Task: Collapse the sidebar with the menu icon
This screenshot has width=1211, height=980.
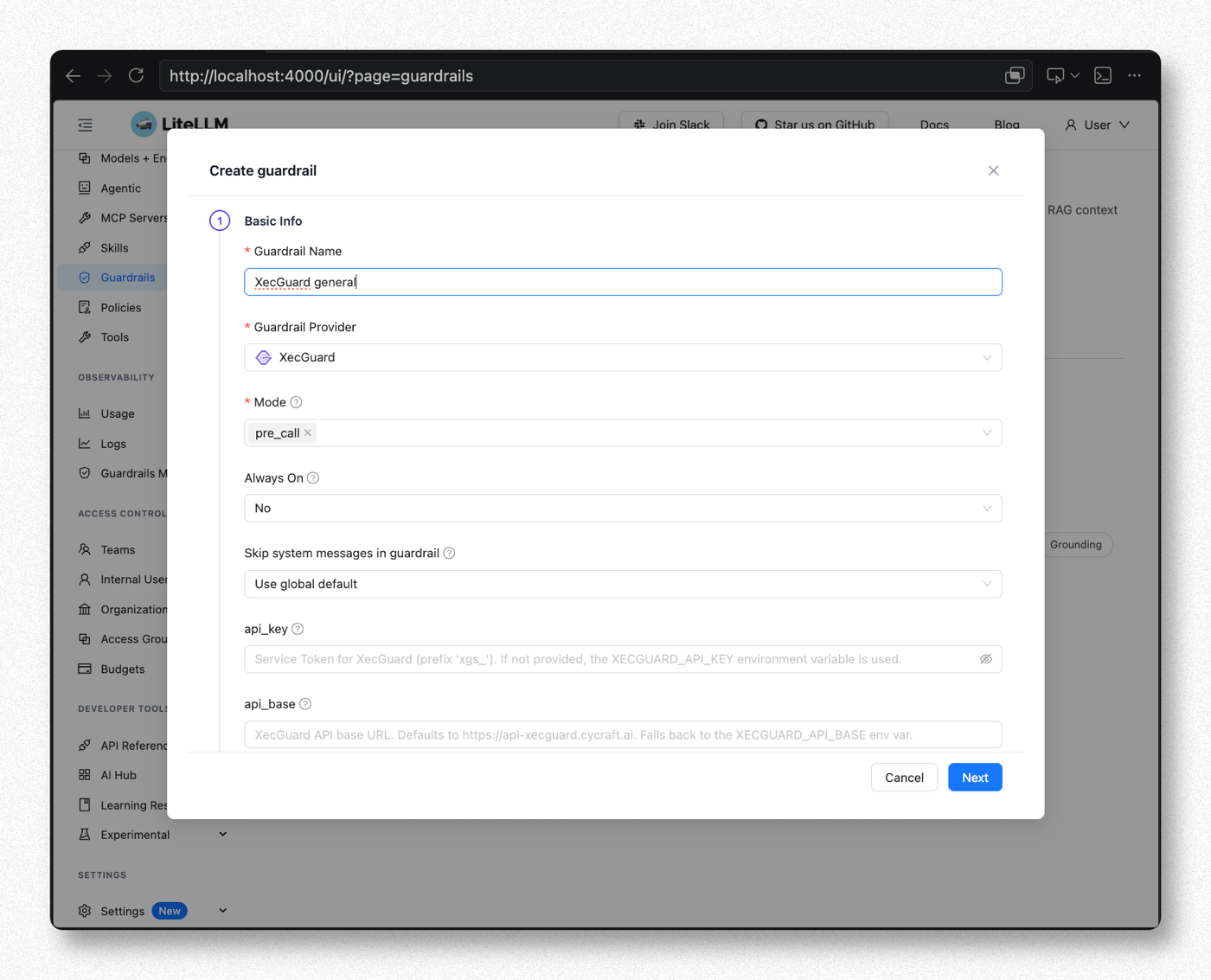Action: pos(85,125)
